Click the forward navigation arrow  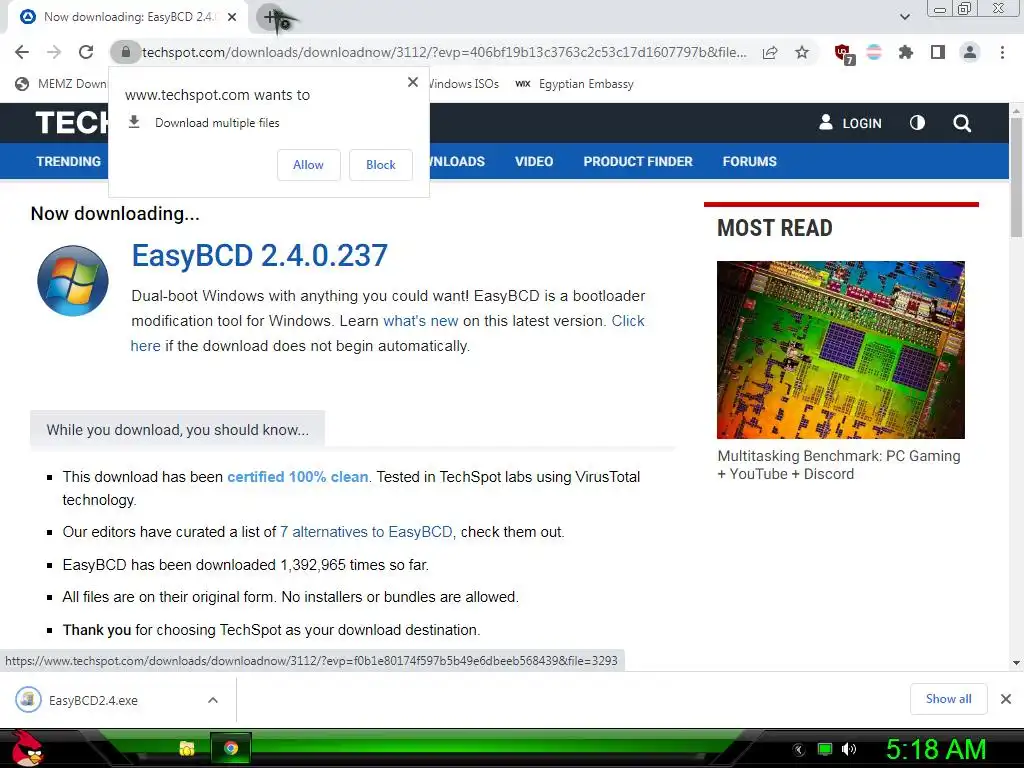(54, 52)
